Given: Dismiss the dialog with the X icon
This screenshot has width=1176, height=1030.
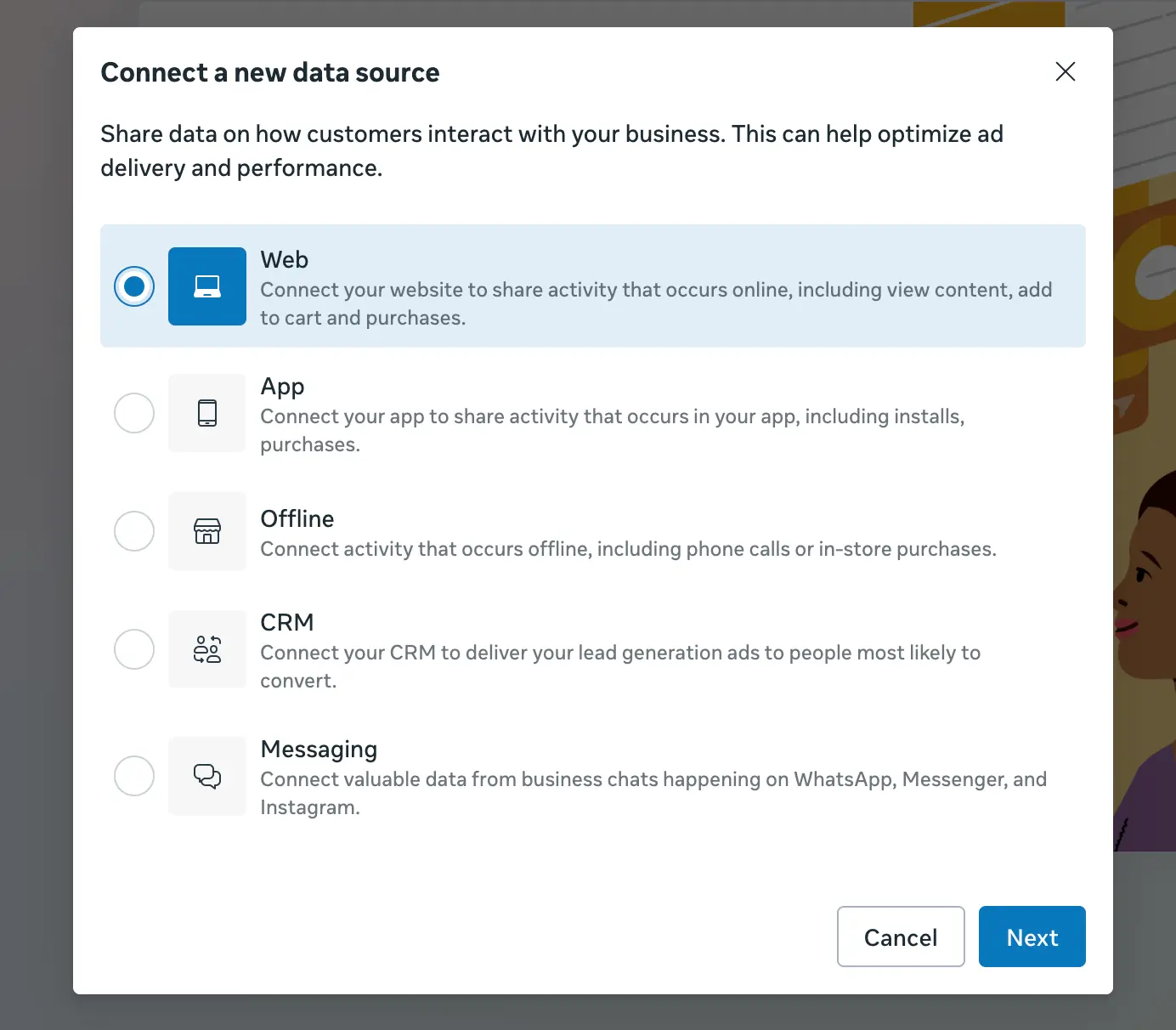Looking at the screenshot, I should coord(1065,71).
